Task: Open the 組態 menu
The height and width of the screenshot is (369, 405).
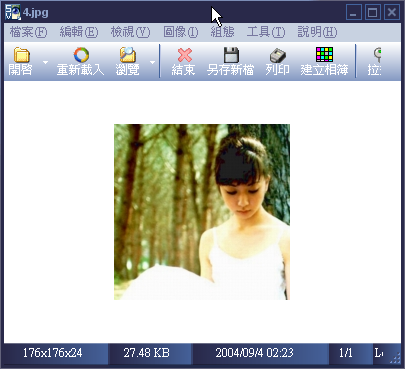Action: (x=223, y=32)
